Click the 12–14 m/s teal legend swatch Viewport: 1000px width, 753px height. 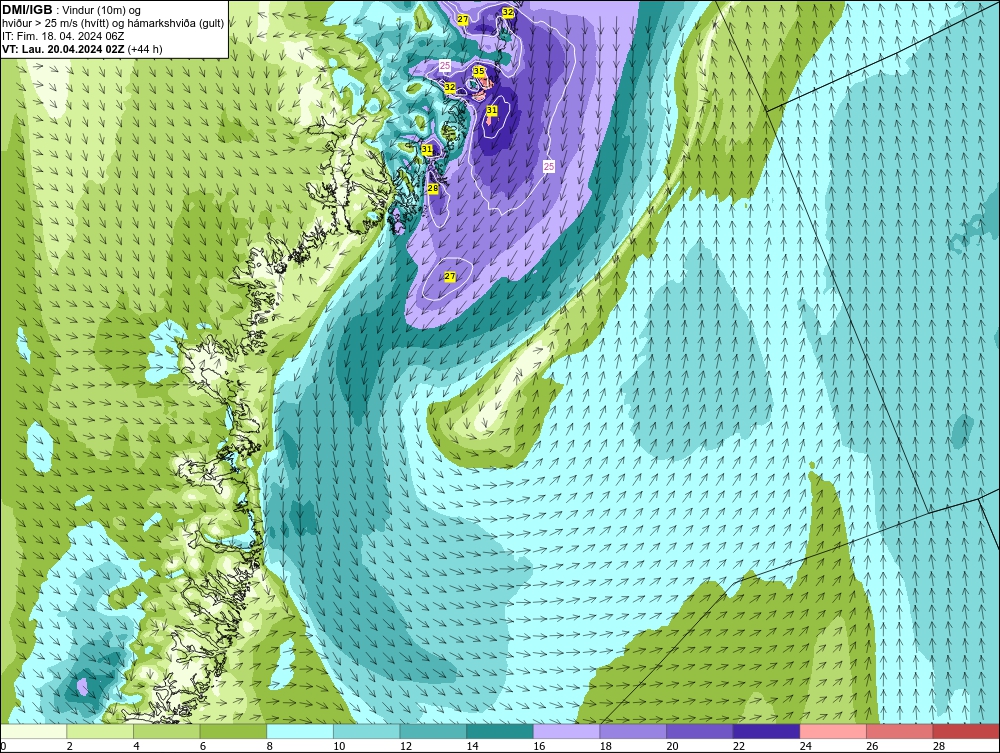pyautogui.click(x=433, y=731)
